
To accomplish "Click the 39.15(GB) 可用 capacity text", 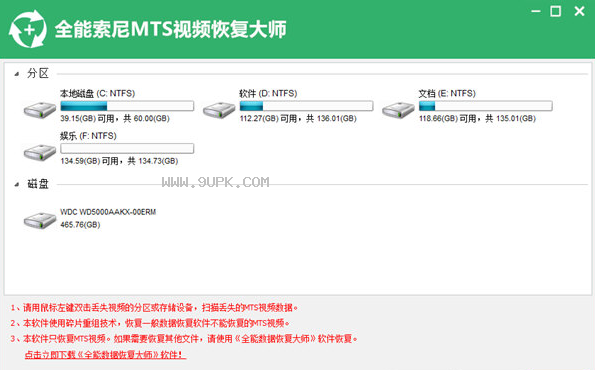I will coord(115,119).
